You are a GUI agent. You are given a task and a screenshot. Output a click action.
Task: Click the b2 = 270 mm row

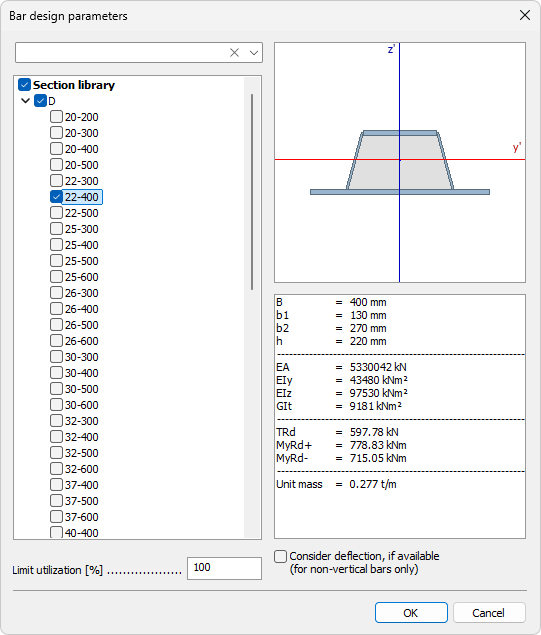(x=331, y=328)
